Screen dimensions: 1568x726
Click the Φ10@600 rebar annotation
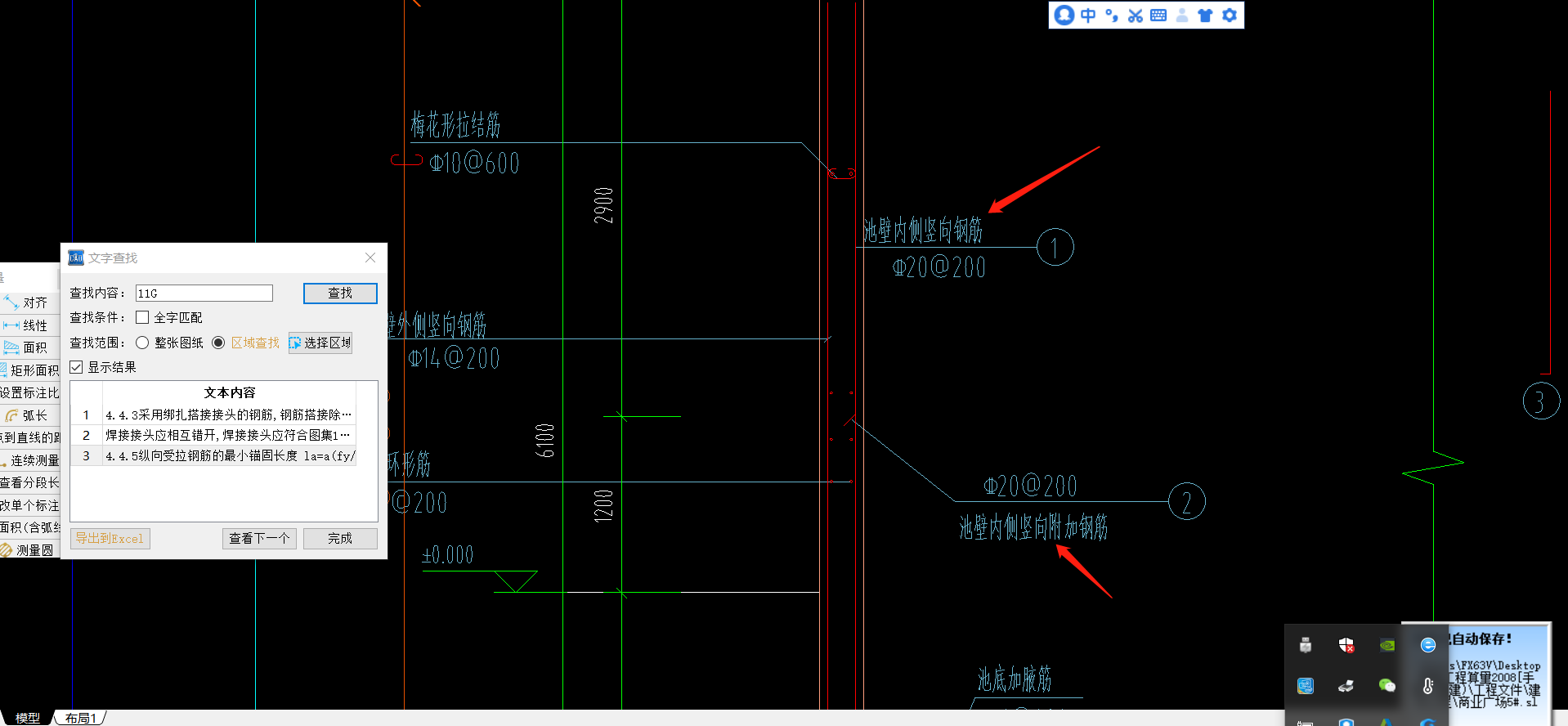[475, 163]
